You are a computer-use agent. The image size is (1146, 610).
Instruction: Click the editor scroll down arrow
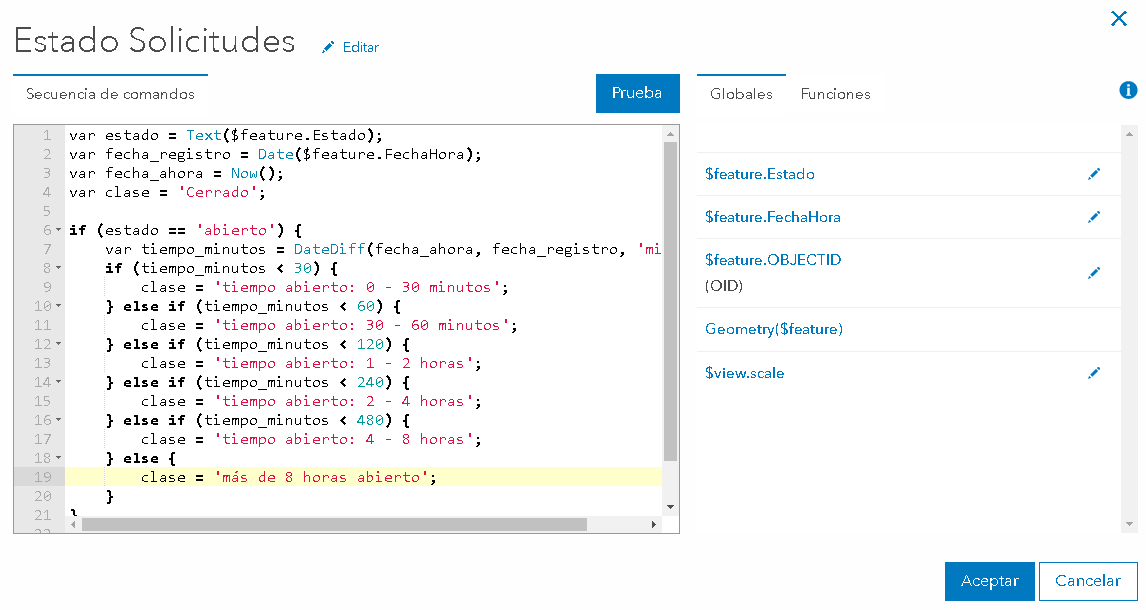670,507
